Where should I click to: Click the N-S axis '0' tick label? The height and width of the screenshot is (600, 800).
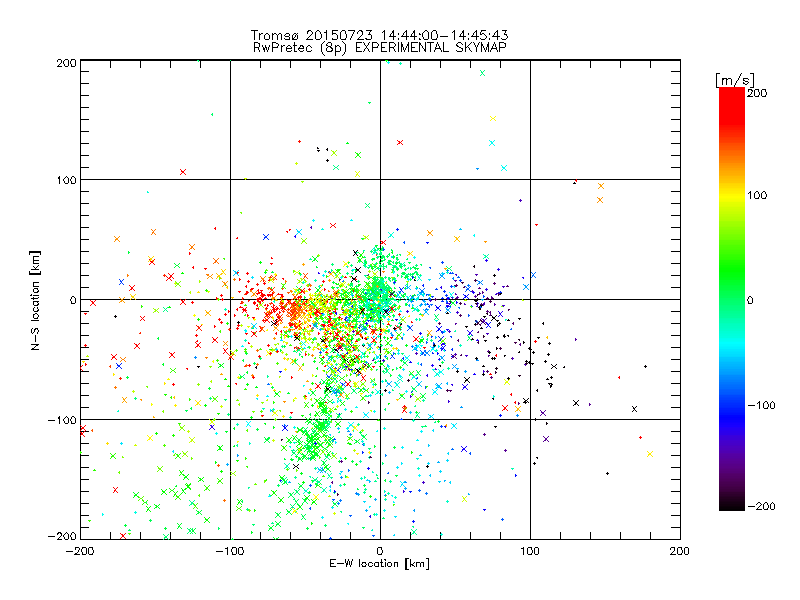point(73,300)
